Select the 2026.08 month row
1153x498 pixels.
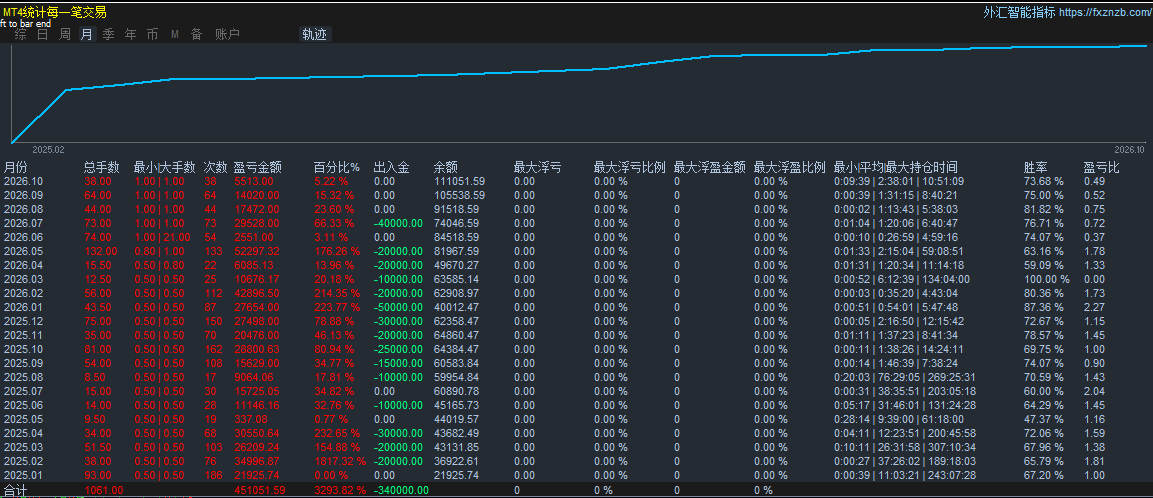click(x=576, y=209)
